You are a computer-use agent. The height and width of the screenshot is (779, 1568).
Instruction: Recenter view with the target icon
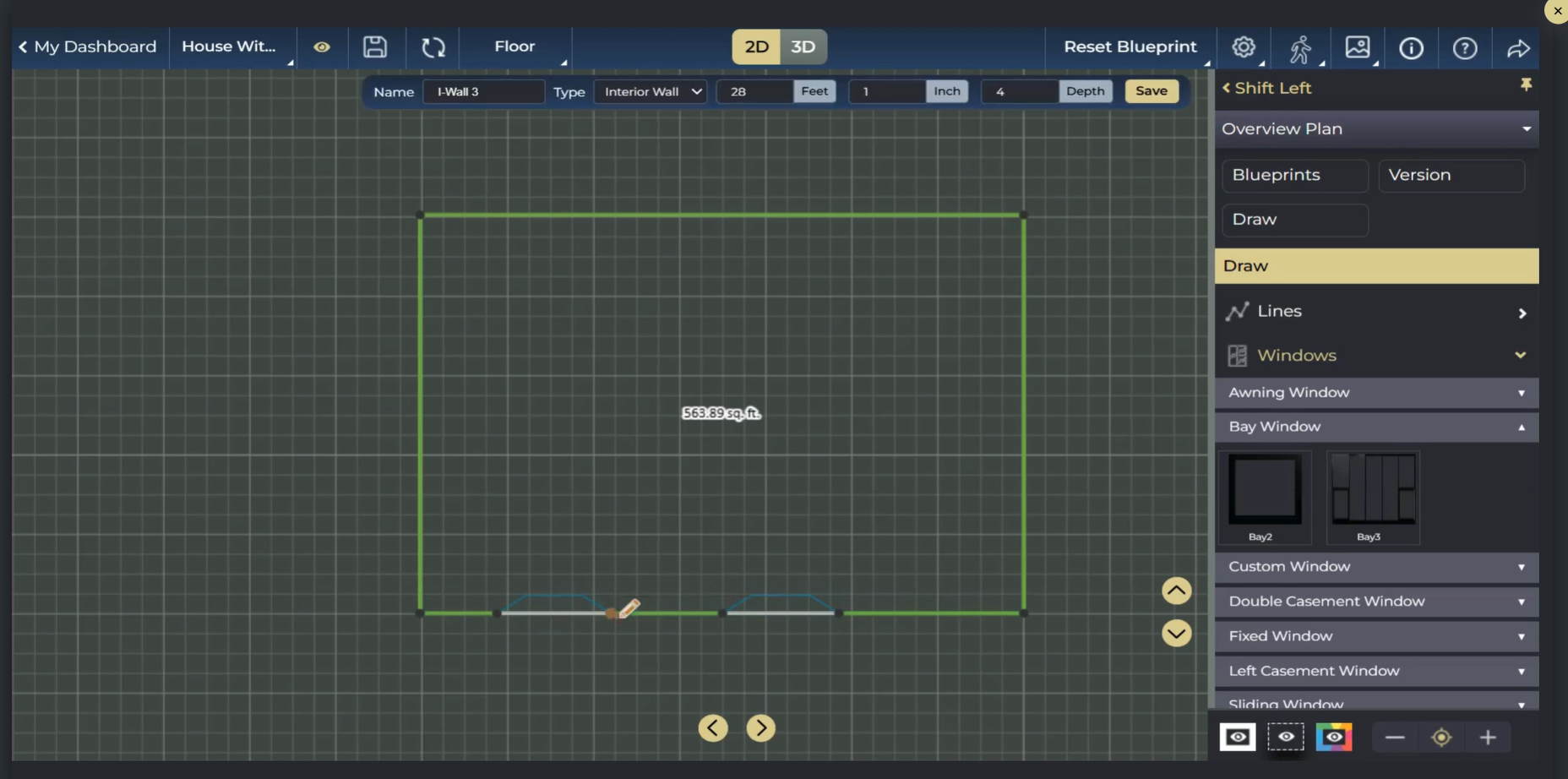(1441, 738)
